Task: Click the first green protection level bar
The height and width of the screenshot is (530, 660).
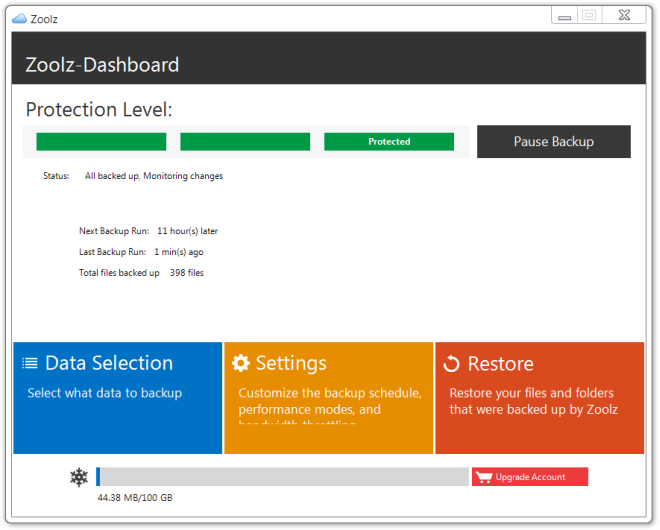Action: tap(101, 141)
